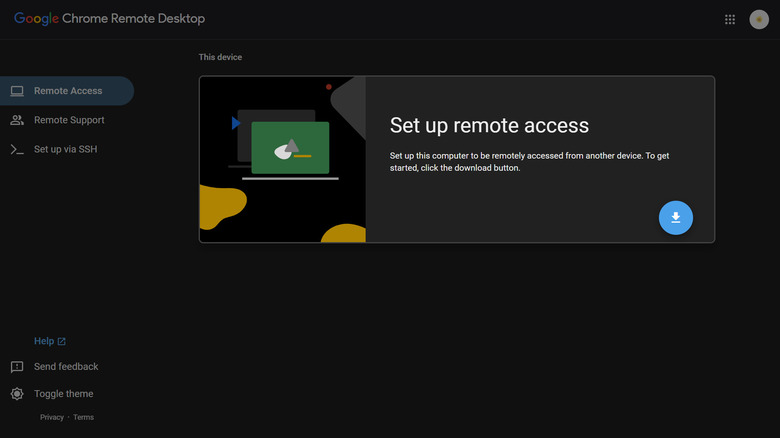Open Set up via SSH
780x438 pixels.
point(67,149)
